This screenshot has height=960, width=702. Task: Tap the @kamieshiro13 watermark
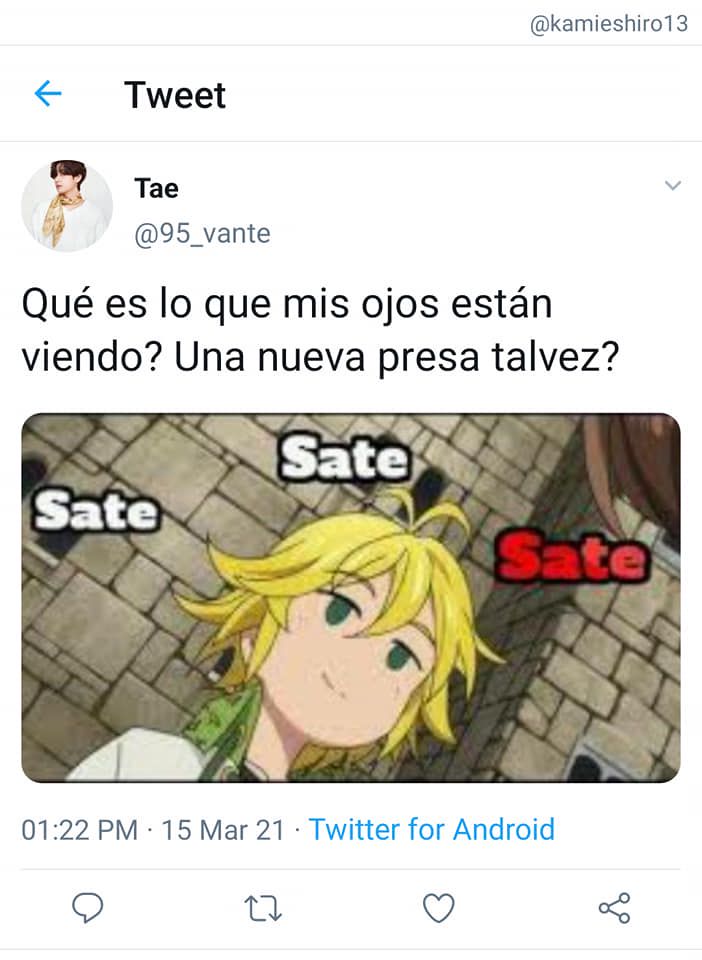coord(609,24)
